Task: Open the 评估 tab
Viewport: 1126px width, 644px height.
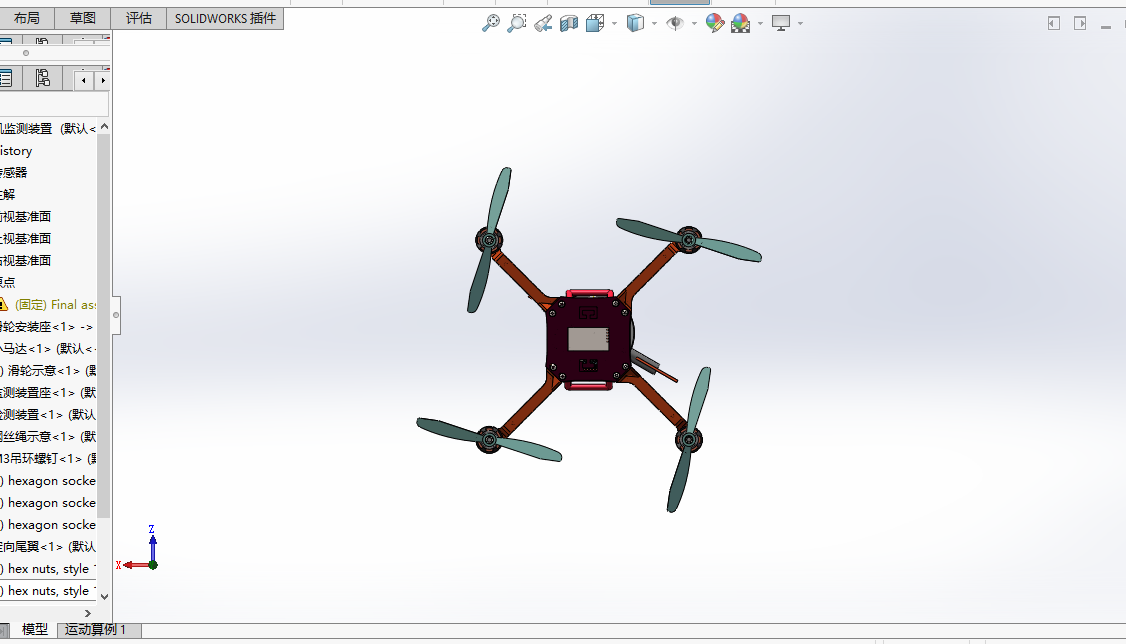Action: (139, 18)
